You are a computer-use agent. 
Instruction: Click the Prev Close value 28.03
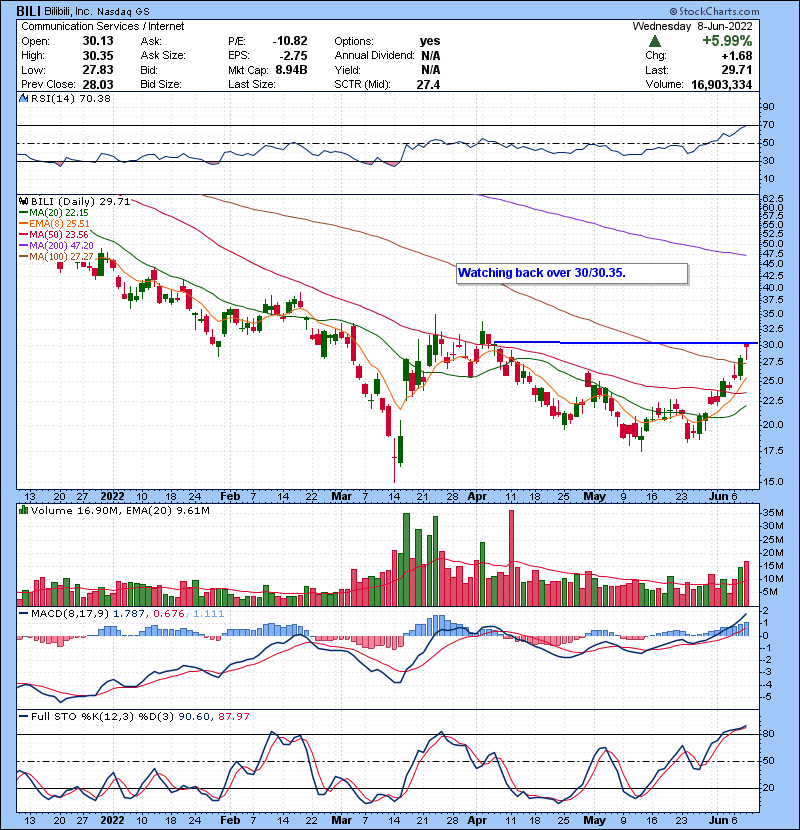click(97, 84)
